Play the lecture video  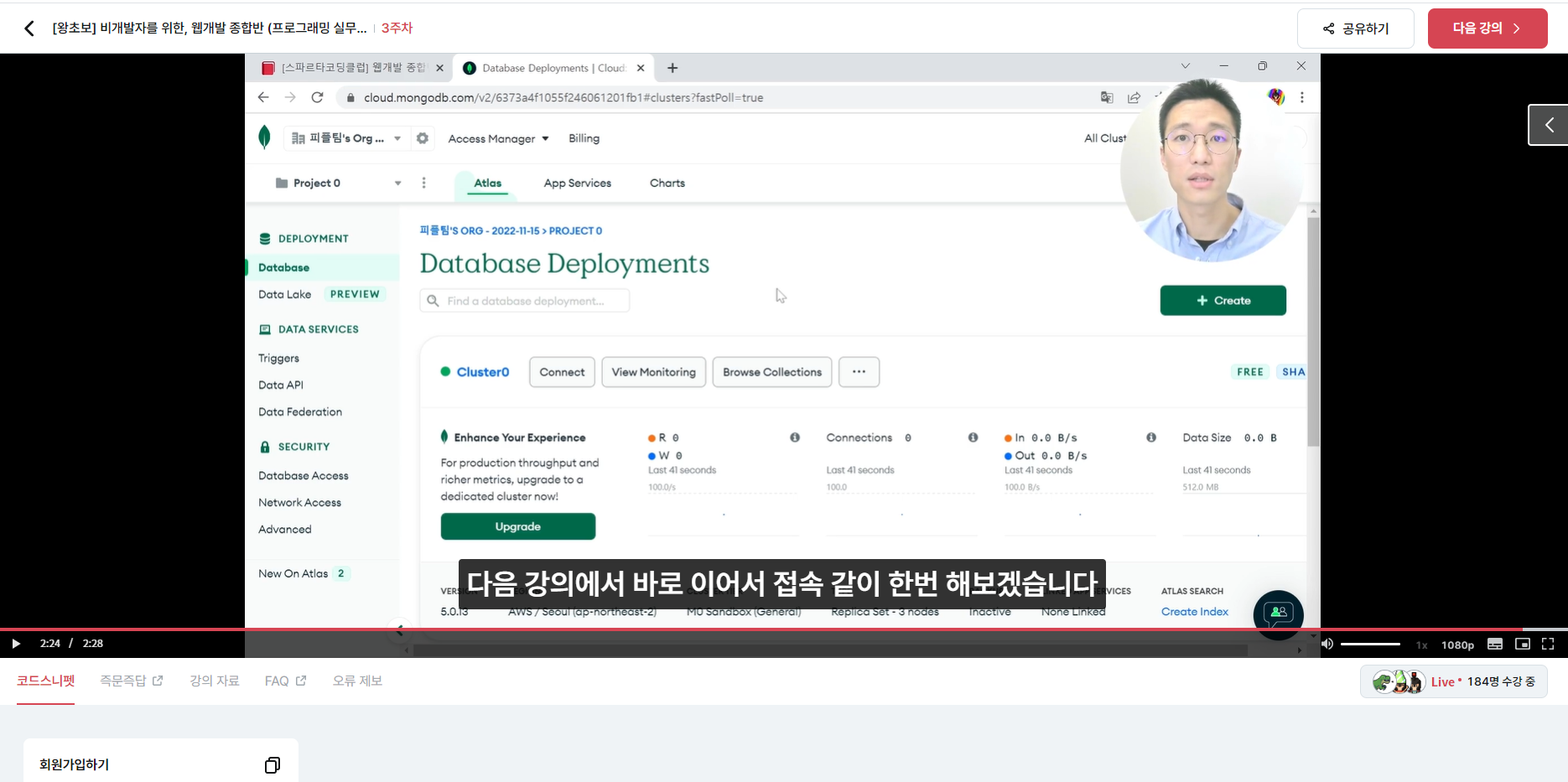pos(16,644)
